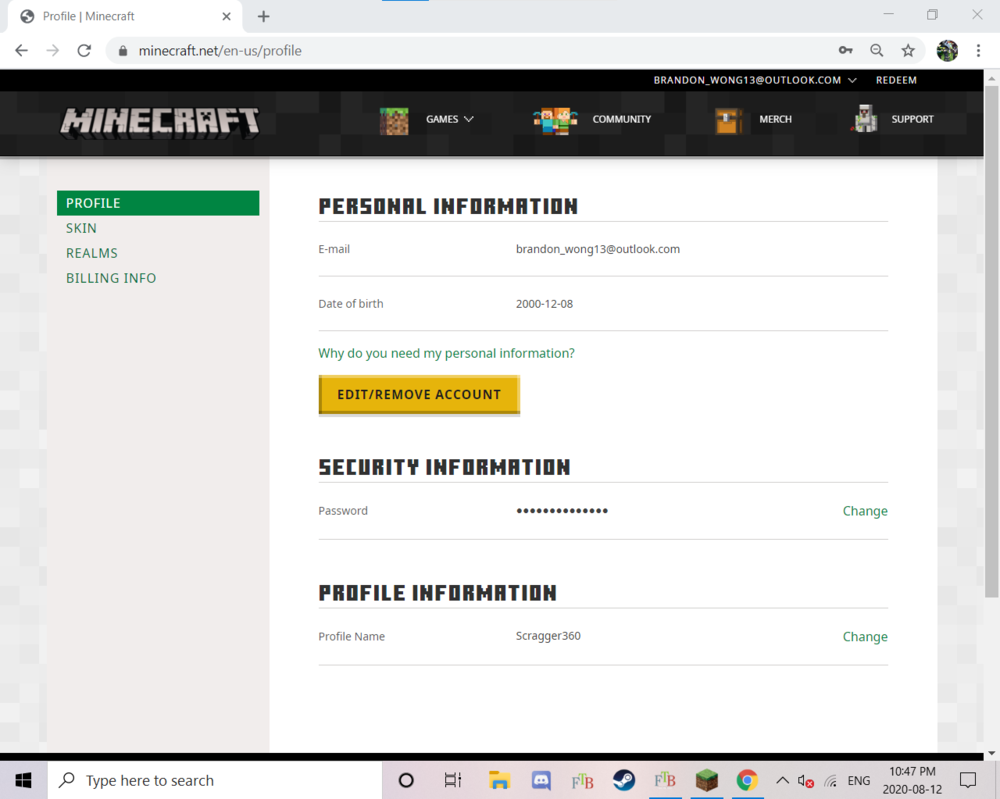Switch to the SKIN section
The width and height of the screenshot is (1000, 799).
(81, 228)
